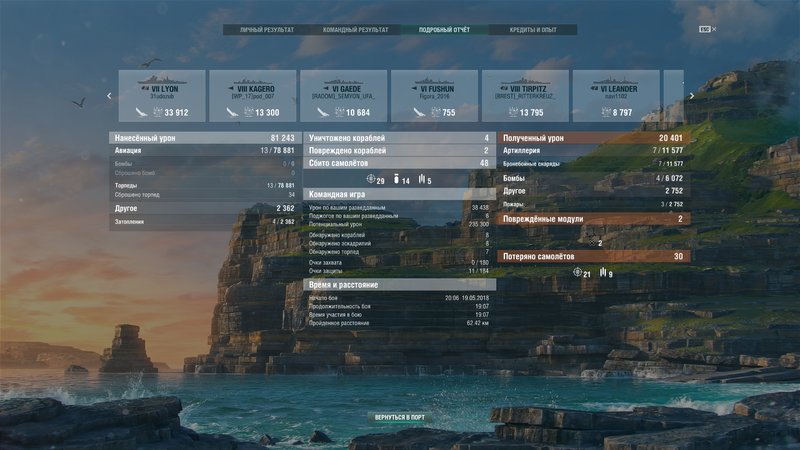Click the Авиация row showing 13 / 78 881
This screenshot has height=450, width=800.
click(205, 151)
